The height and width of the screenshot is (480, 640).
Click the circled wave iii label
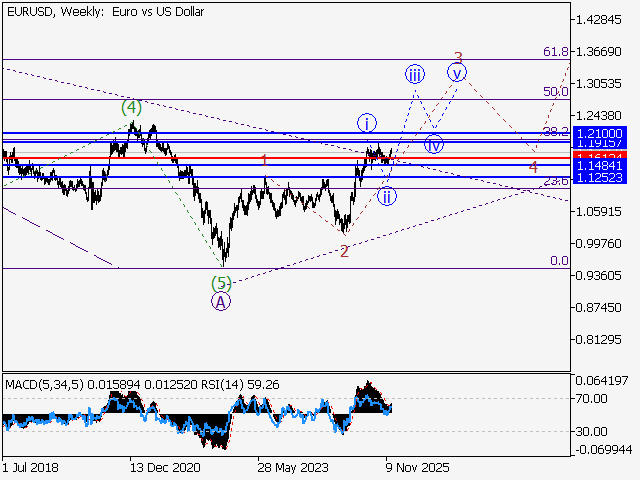(415, 74)
